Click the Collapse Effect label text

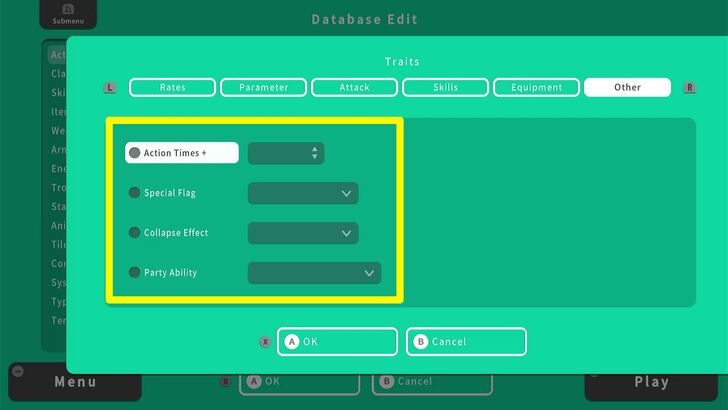[176, 233]
